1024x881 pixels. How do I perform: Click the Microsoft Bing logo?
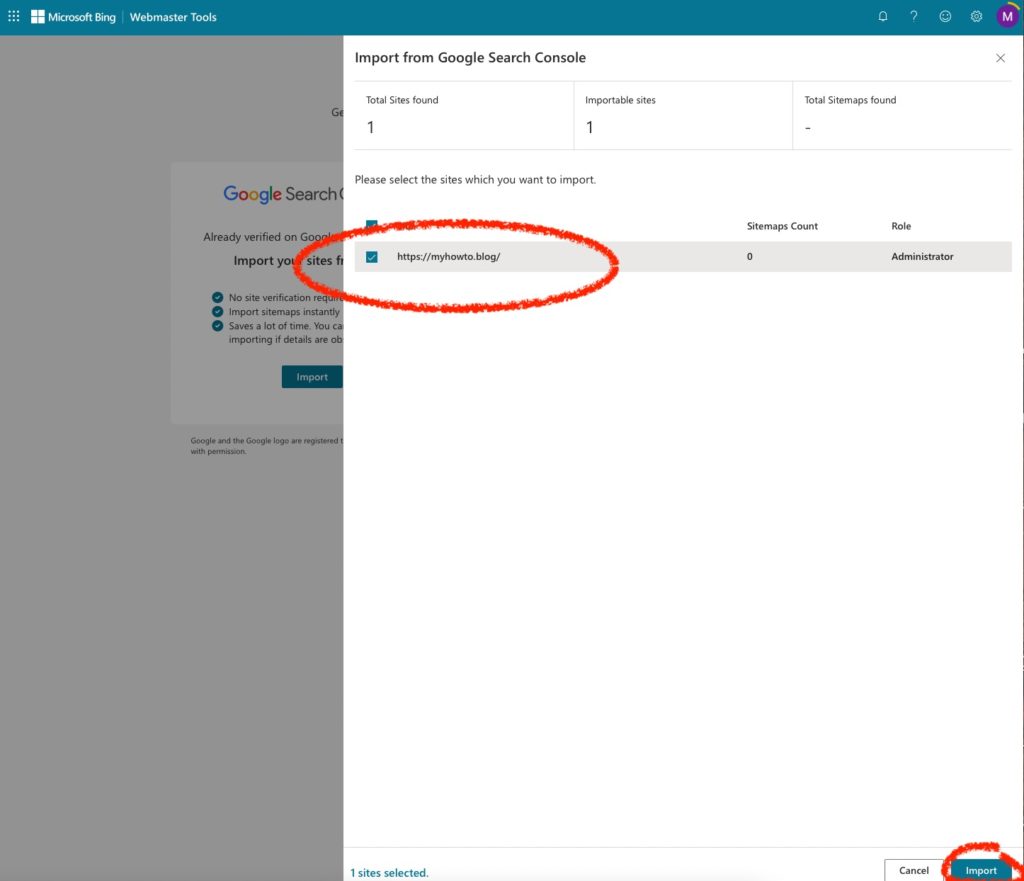point(73,17)
